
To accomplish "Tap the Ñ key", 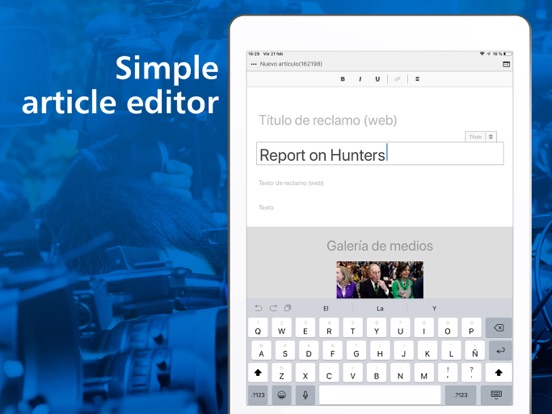I will pyautogui.click(x=475, y=351).
